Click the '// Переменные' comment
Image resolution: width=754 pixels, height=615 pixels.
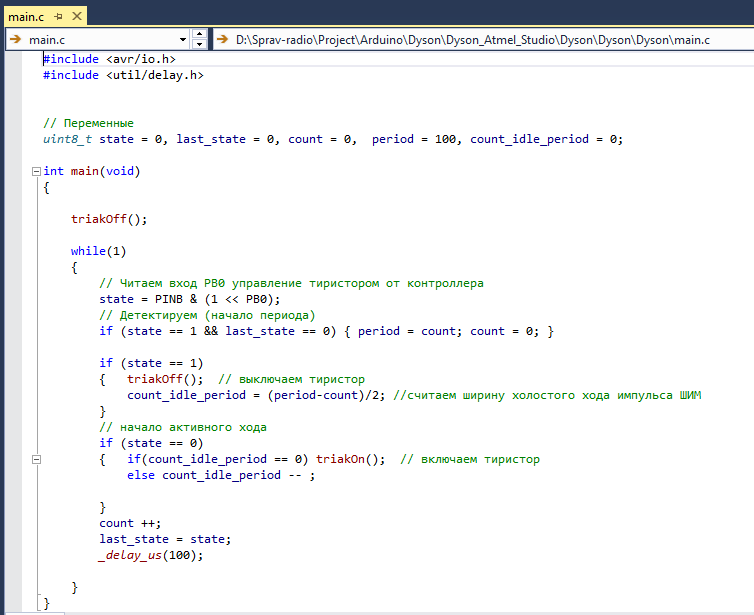click(88, 123)
